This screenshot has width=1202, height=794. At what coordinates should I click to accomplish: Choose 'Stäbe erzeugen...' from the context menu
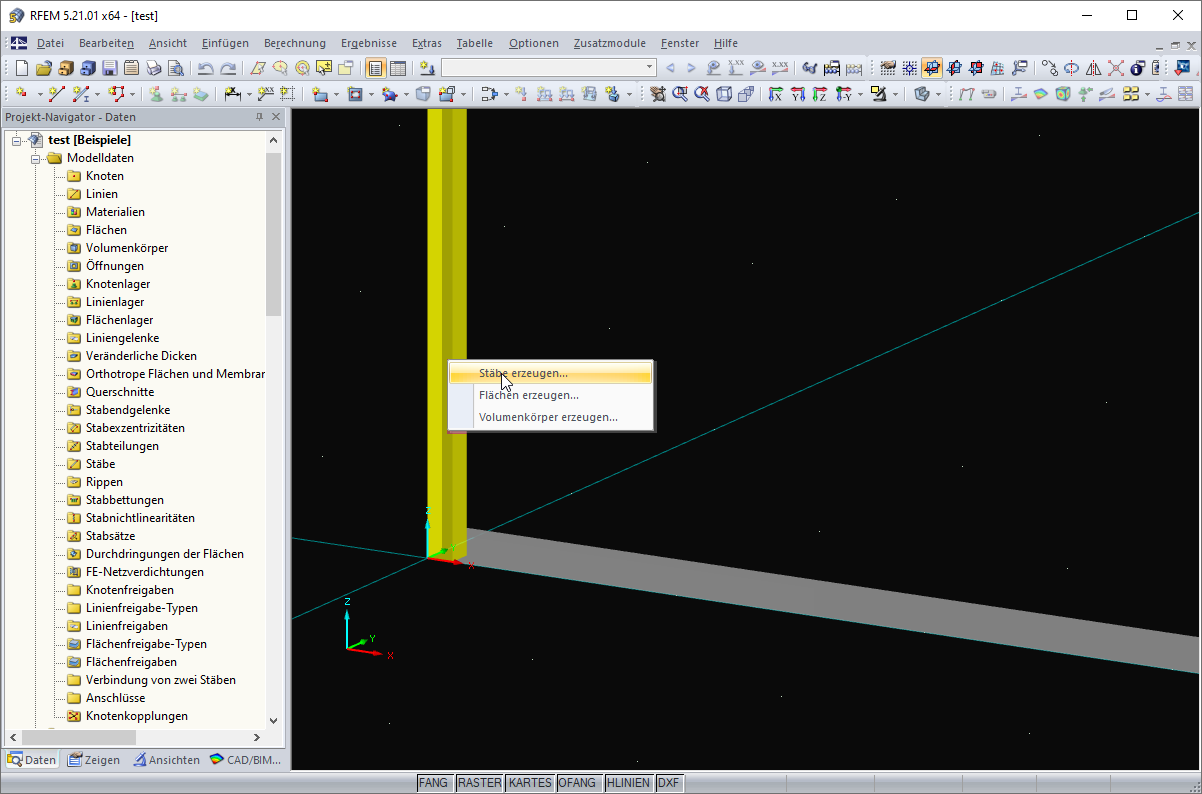tap(550, 373)
